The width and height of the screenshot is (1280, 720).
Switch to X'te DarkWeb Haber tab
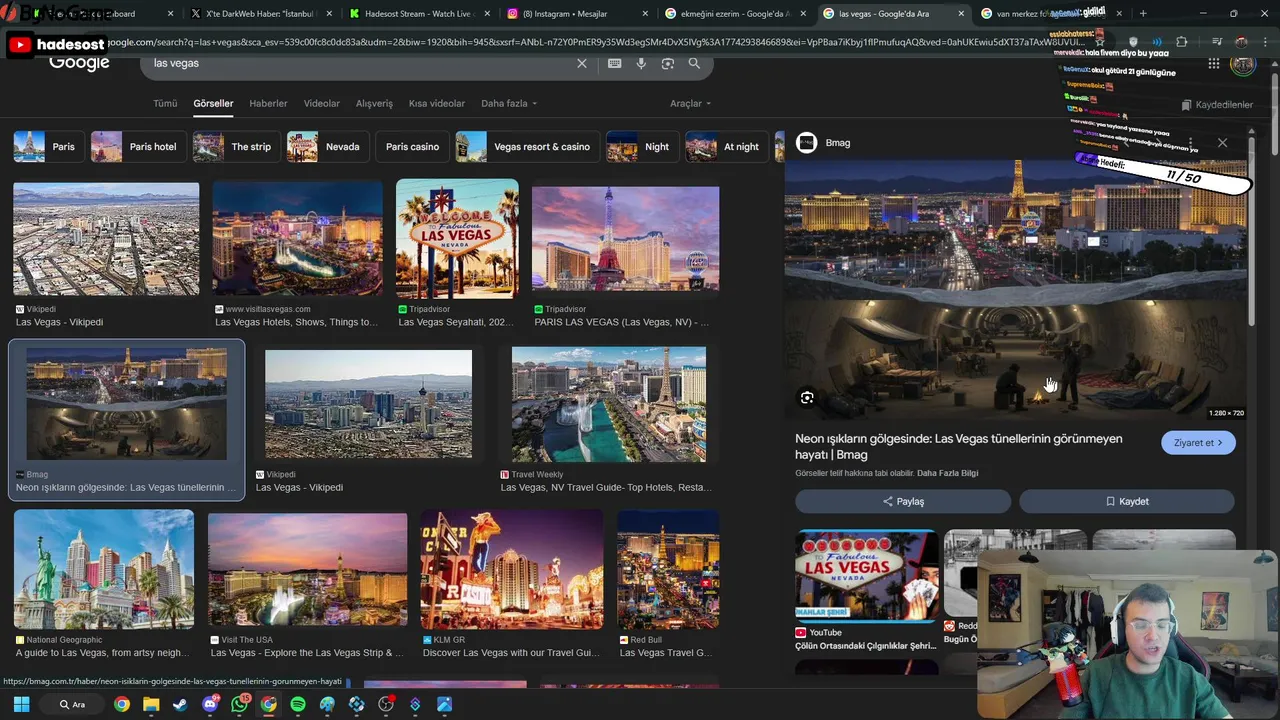click(x=260, y=14)
